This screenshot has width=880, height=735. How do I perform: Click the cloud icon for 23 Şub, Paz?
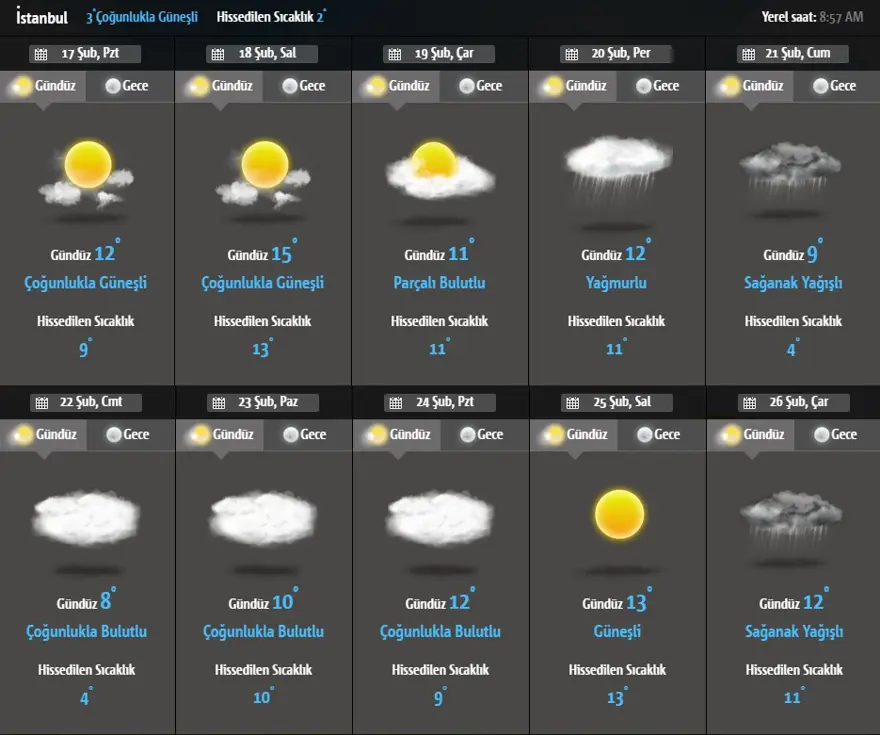pyautogui.click(x=263, y=519)
